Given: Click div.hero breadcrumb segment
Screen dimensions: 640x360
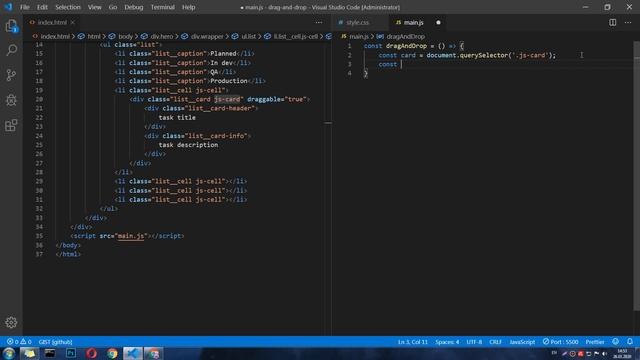Looking at the screenshot, I should 162,36.
